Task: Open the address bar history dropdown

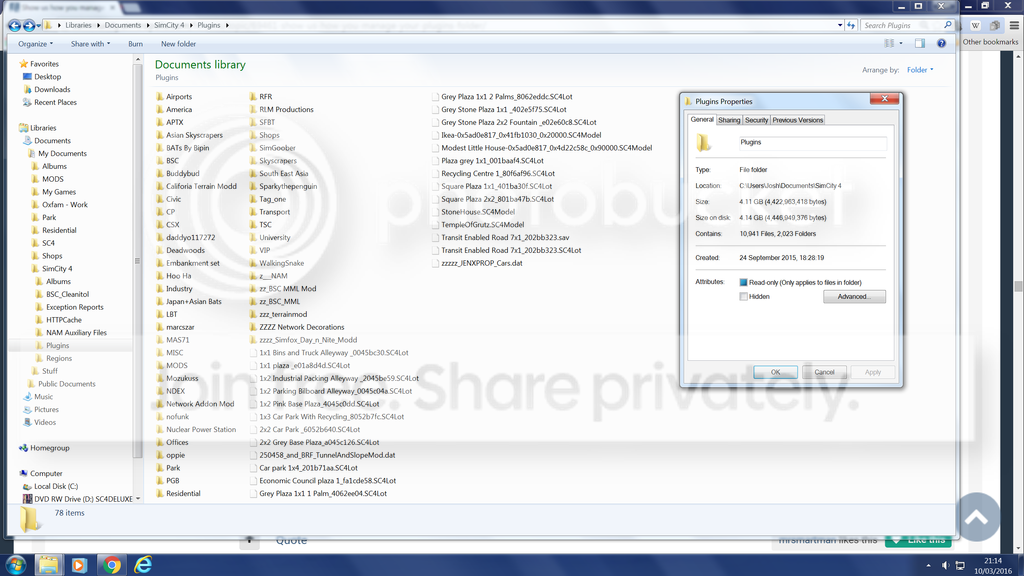Action: (x=840, y=25)
